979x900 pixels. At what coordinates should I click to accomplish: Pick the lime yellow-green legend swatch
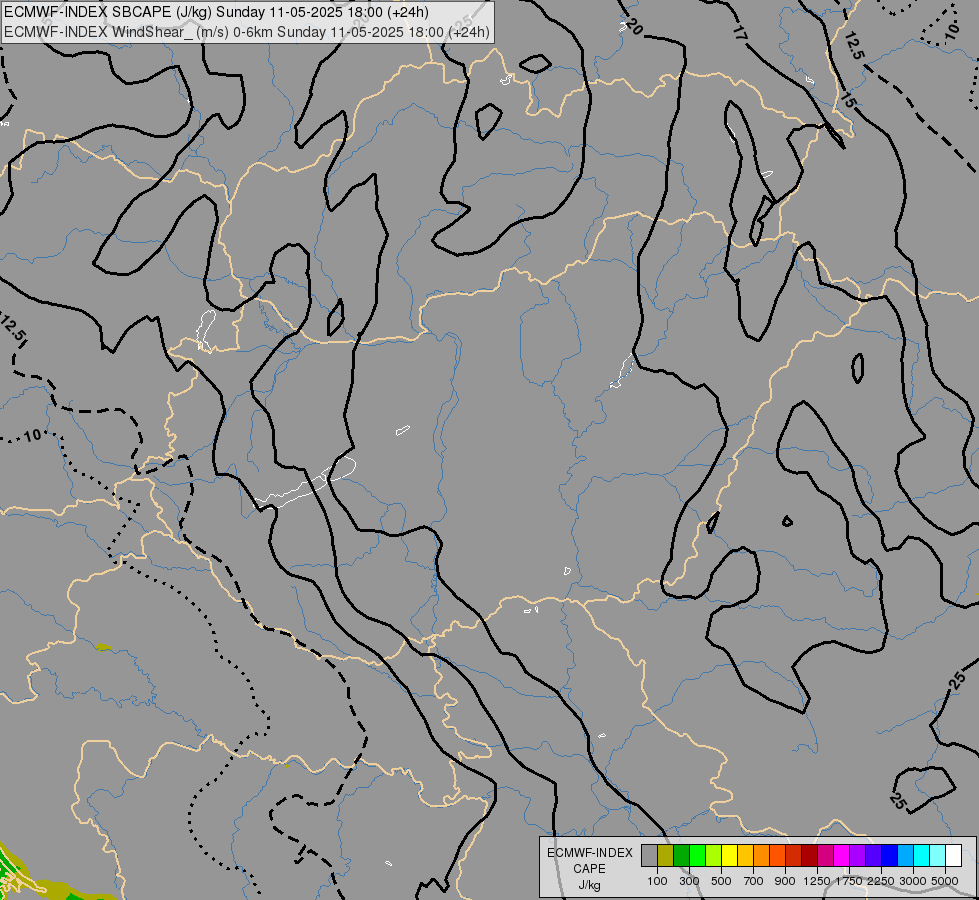[x=714, y=856]
